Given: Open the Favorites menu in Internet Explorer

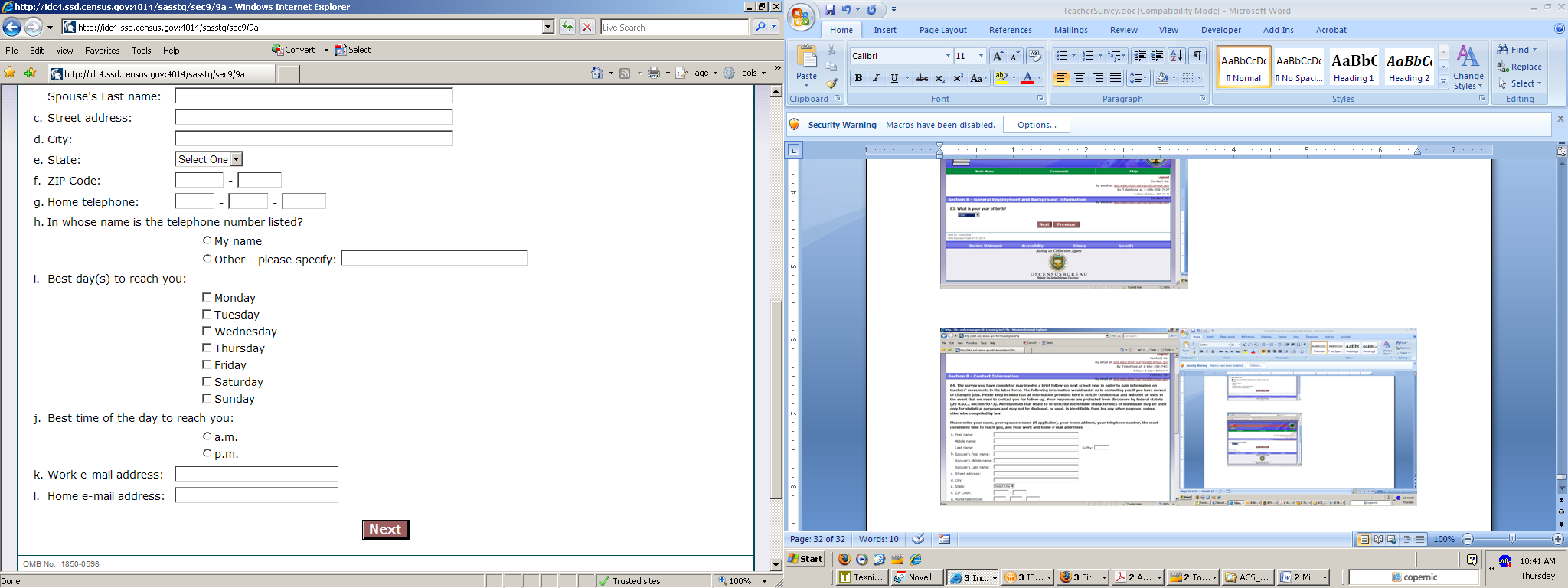Looking at the screenshot, I should (x=102, y=51).
